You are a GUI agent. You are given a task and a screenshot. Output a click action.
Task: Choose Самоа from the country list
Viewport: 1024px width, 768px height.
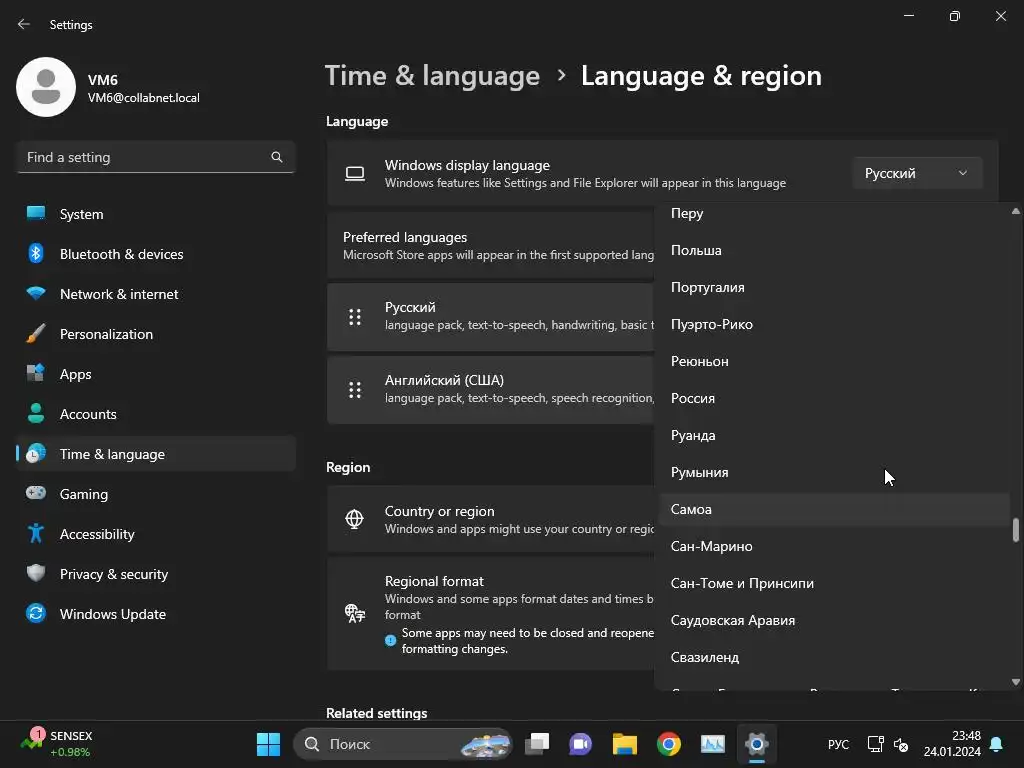click(x=833, y=509)
